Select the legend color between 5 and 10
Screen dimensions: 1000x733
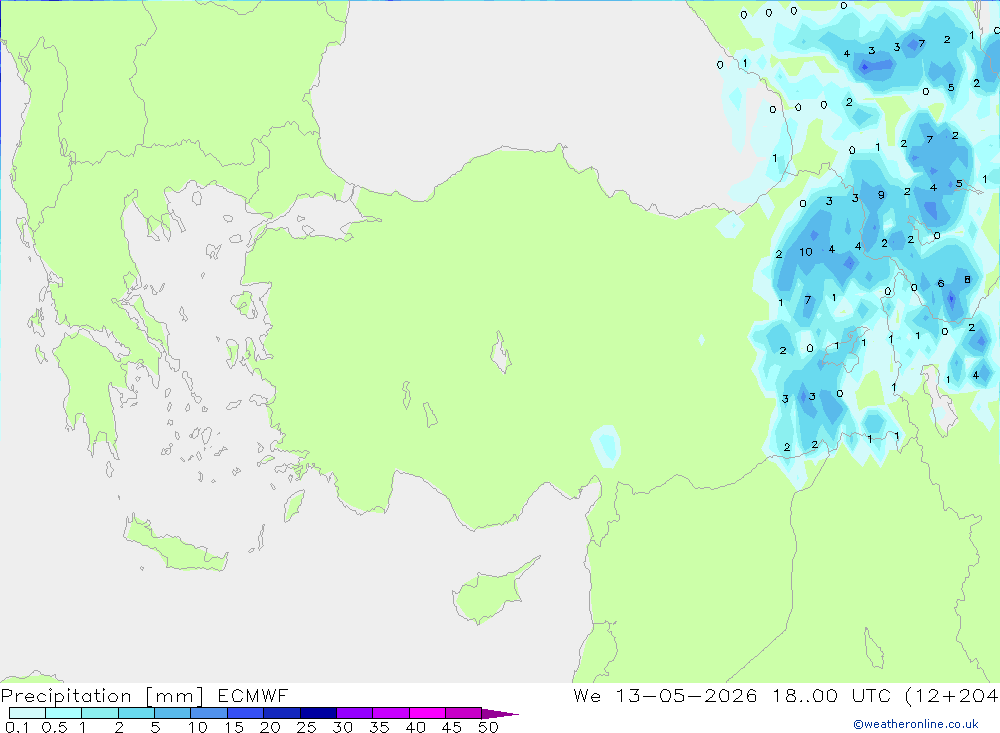point(173,713)
